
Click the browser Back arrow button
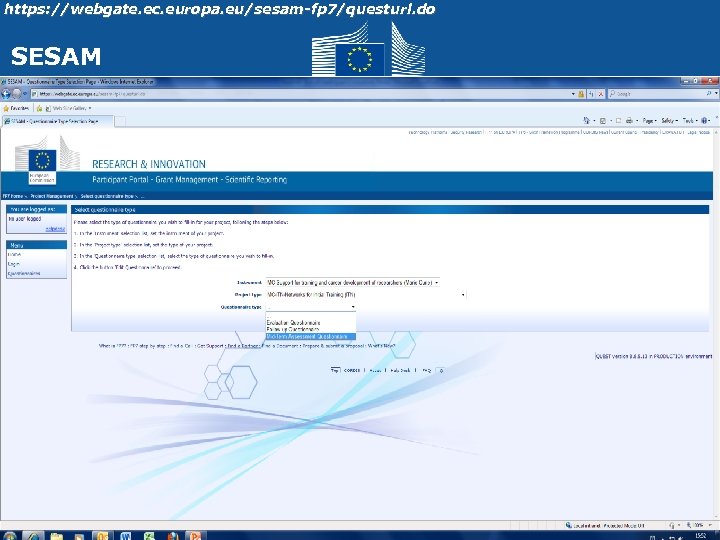pos(6,94)
